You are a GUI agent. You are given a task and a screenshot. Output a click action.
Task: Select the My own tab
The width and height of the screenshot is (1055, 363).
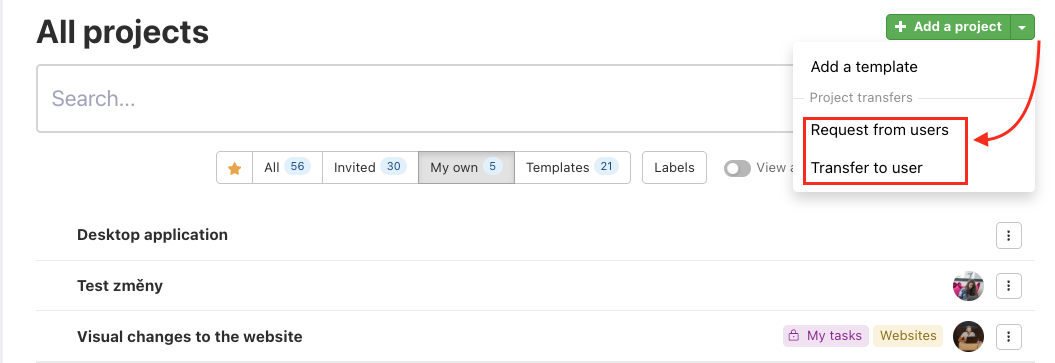pyautogui.click(x=466, y=167)
